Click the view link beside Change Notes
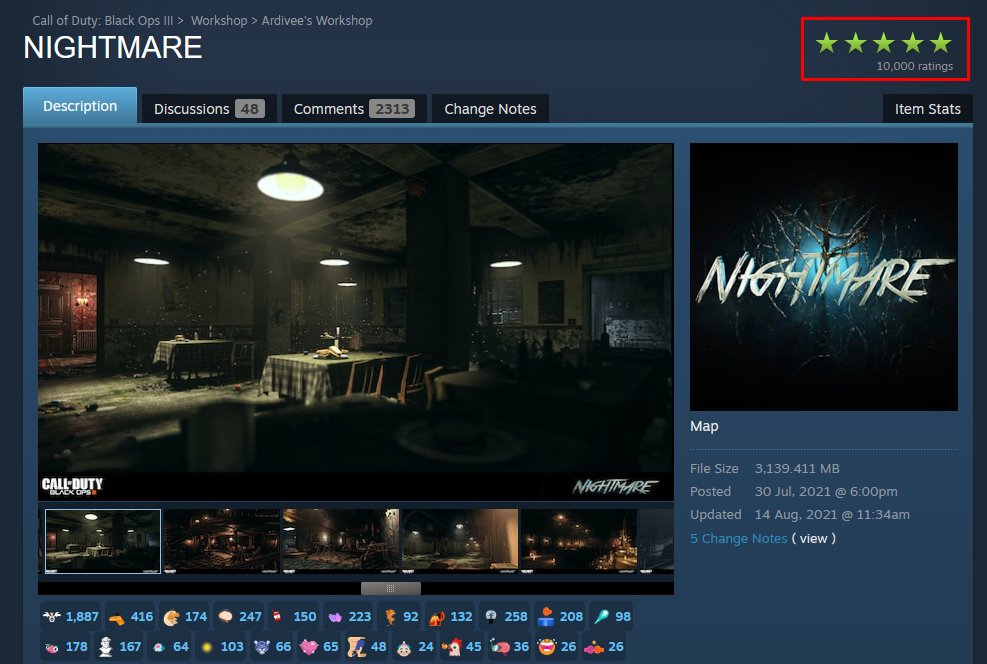This screenshot has width=987, height=664. 813,538
